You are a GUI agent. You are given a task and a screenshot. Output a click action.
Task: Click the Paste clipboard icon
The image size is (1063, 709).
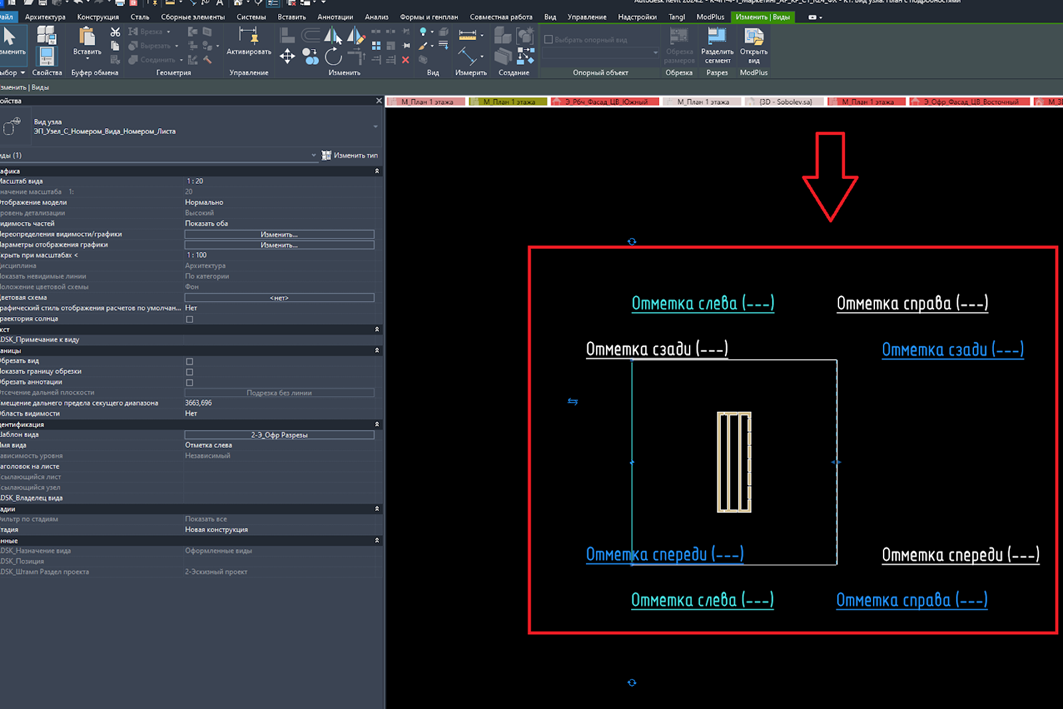87,36
